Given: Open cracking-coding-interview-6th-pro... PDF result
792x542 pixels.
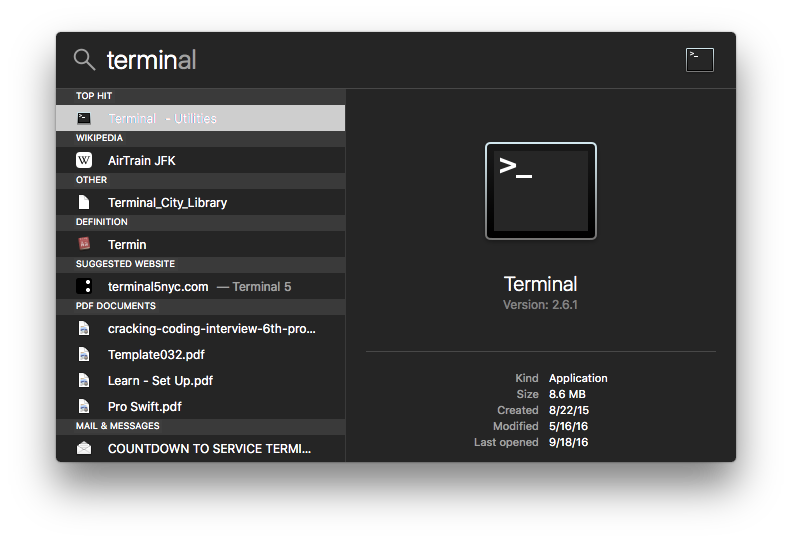Looking at the screenshot, I should coord(201,328).
